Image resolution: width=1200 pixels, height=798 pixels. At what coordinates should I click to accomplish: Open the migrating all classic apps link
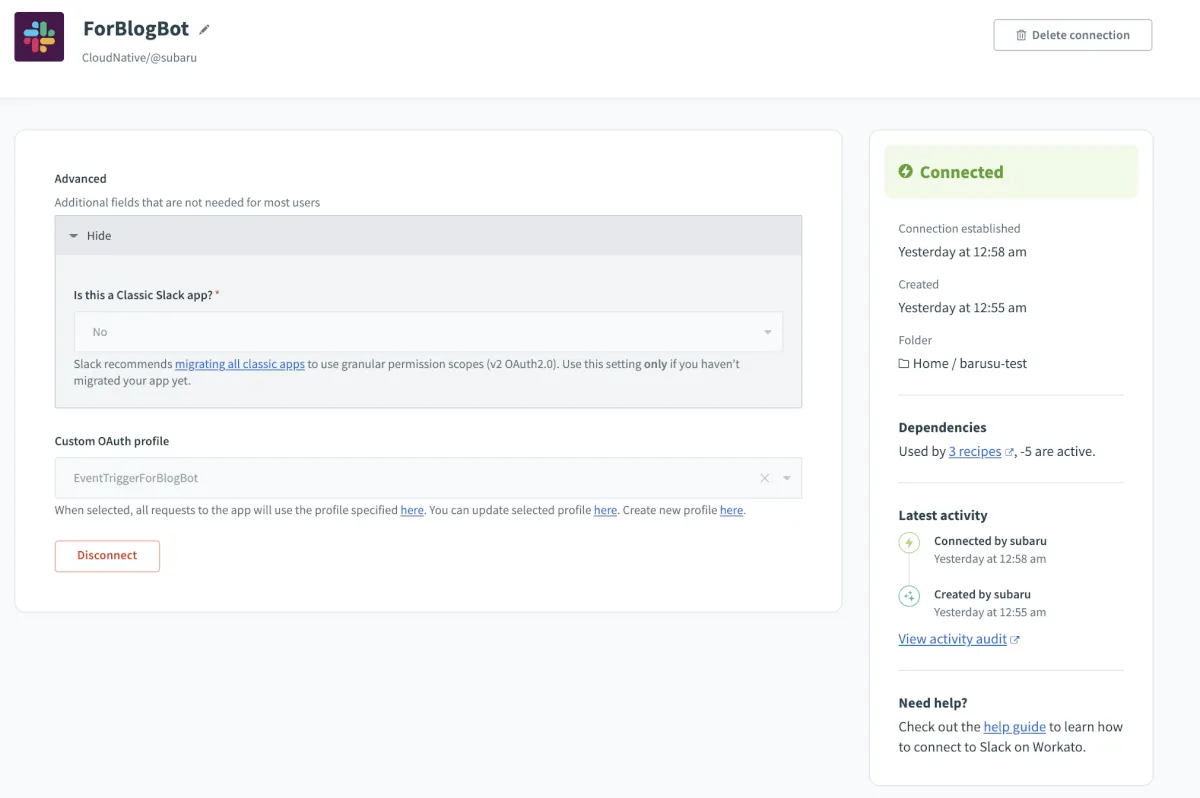tap(240, 364)
